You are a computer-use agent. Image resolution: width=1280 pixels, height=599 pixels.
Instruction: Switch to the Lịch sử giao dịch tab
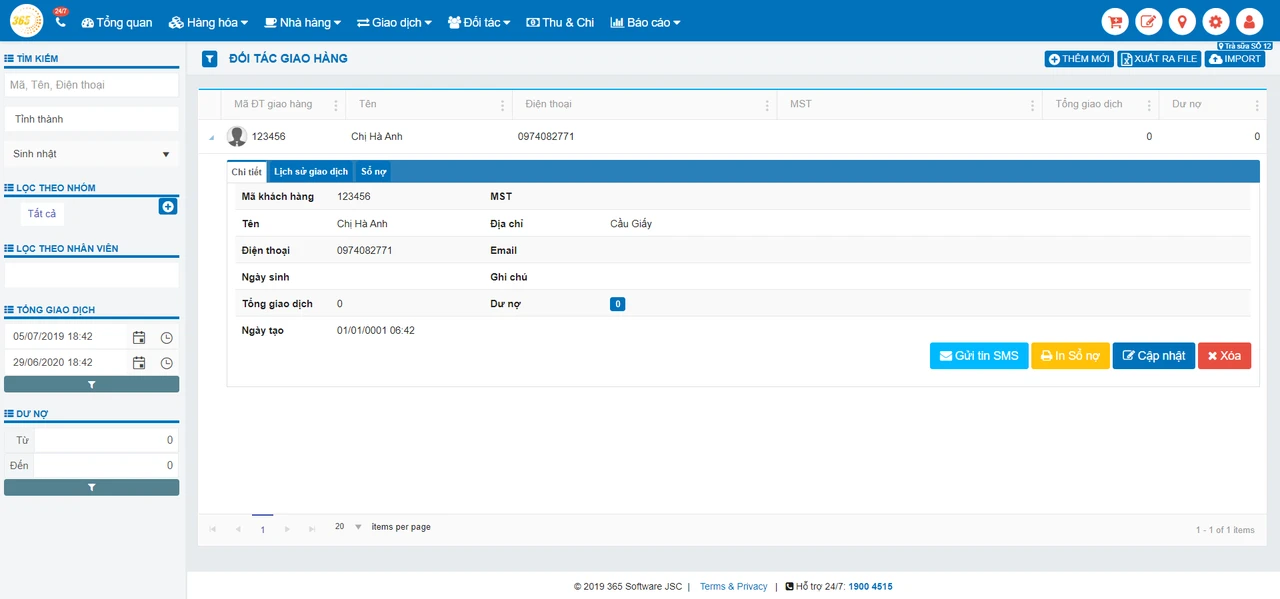[311, 172]
